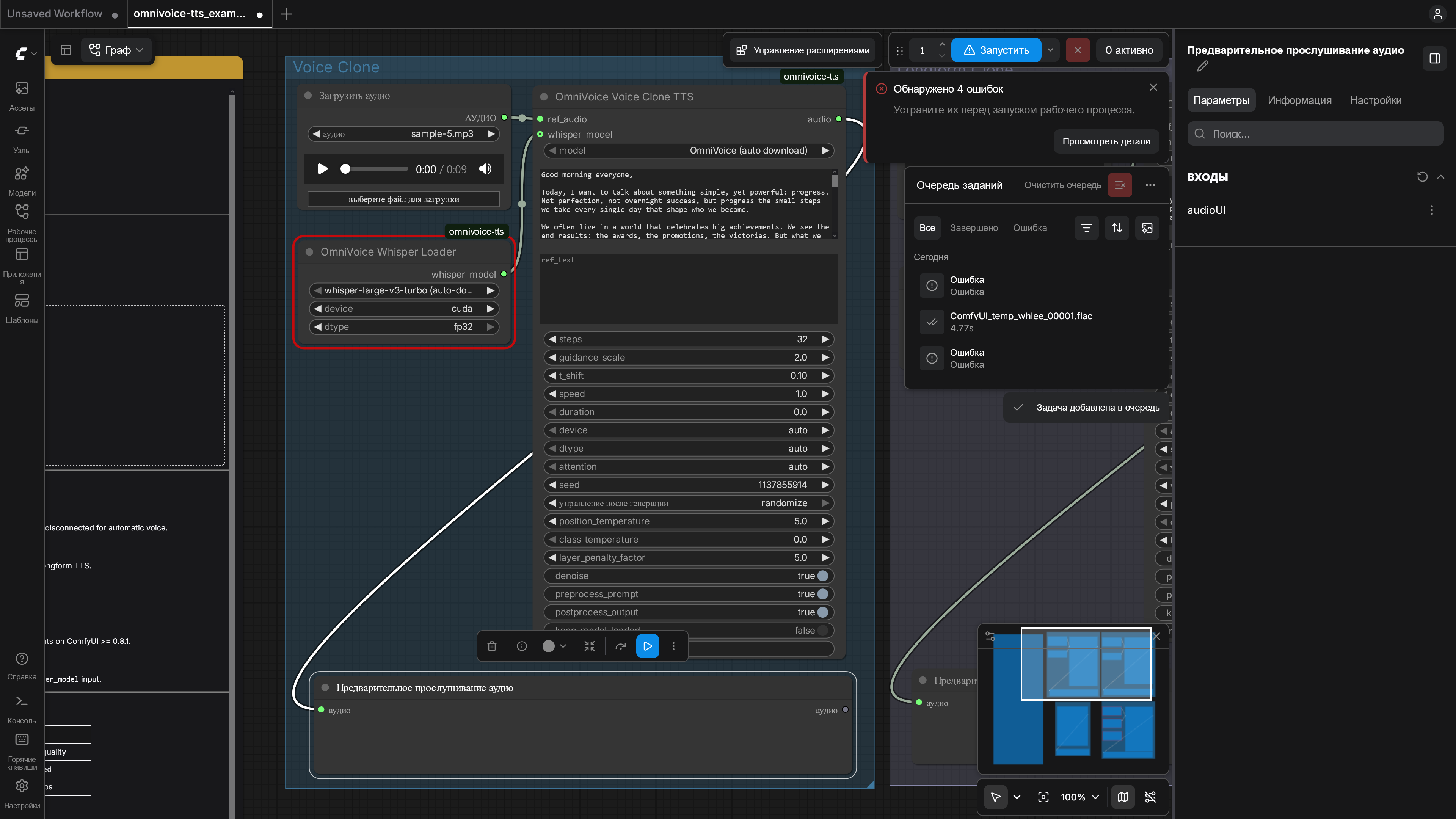Open queue assets gallery view
This screenshot has width=1456, height=819.
(x=1147, y=228)
